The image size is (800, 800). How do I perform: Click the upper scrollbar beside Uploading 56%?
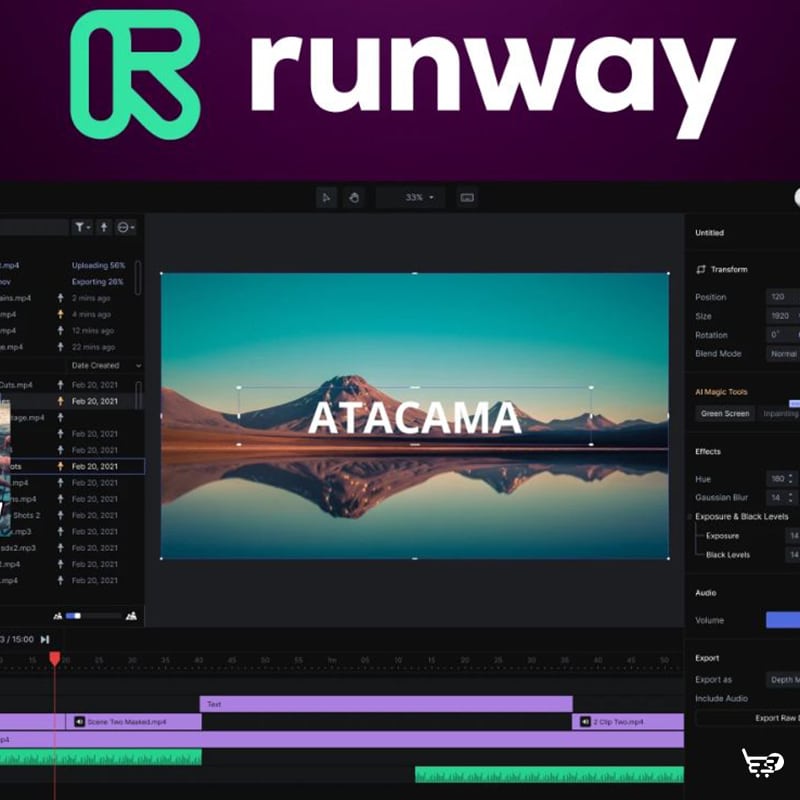(138, 278)
